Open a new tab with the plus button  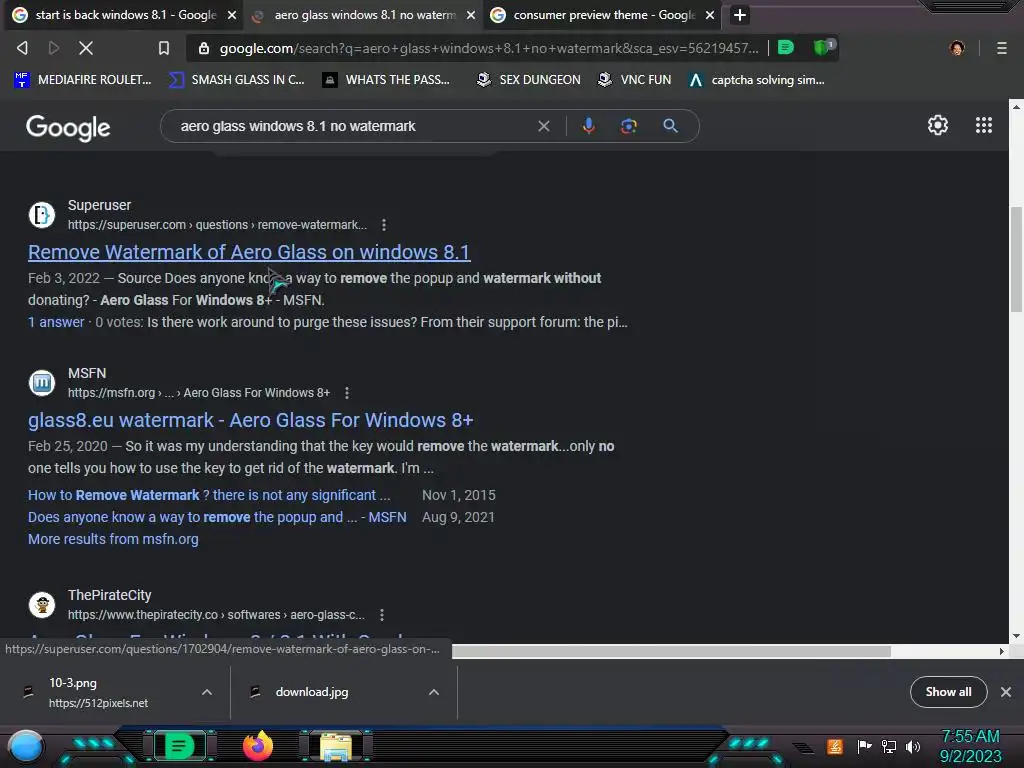(x=739, y=15)
